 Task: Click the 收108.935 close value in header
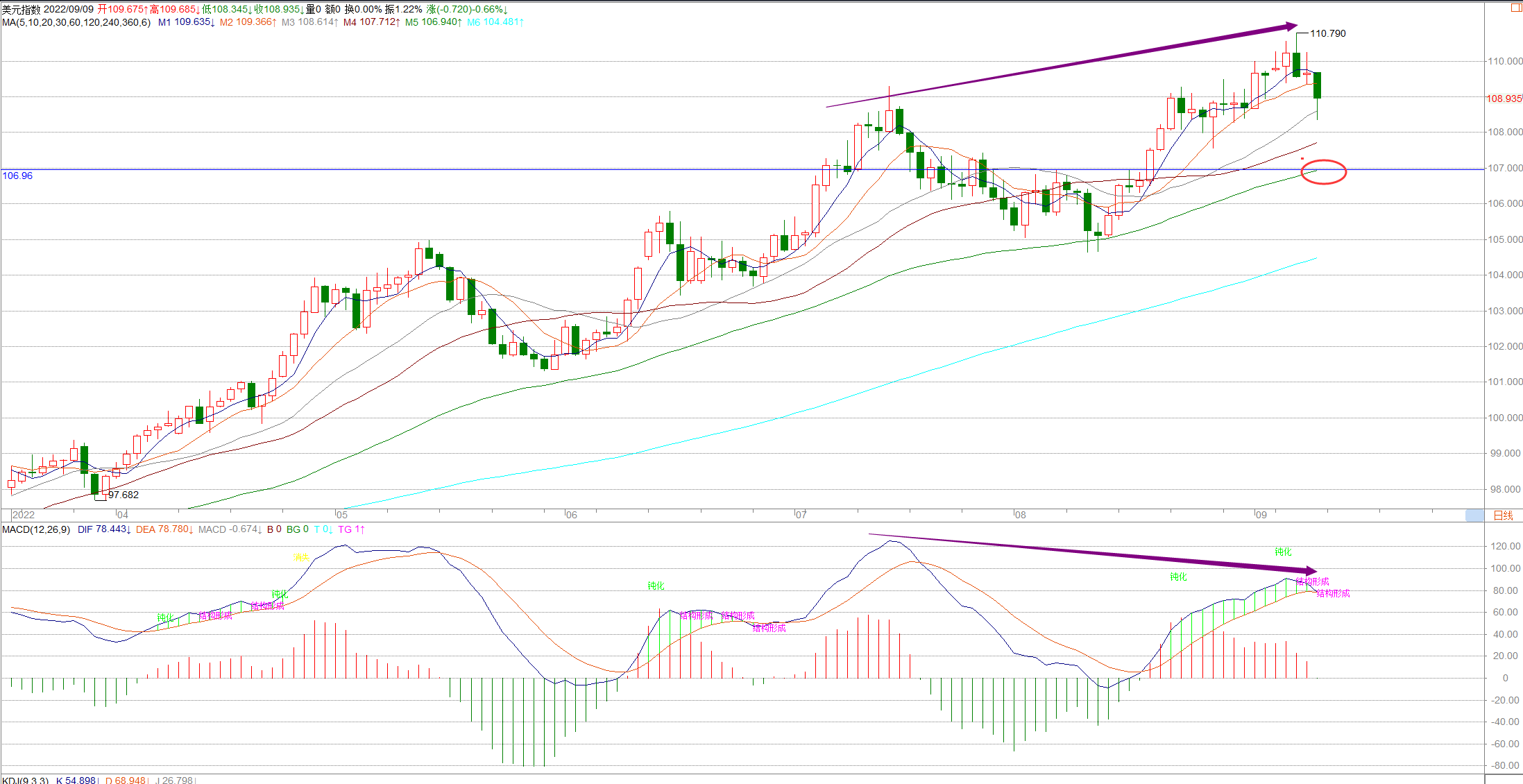279,9
